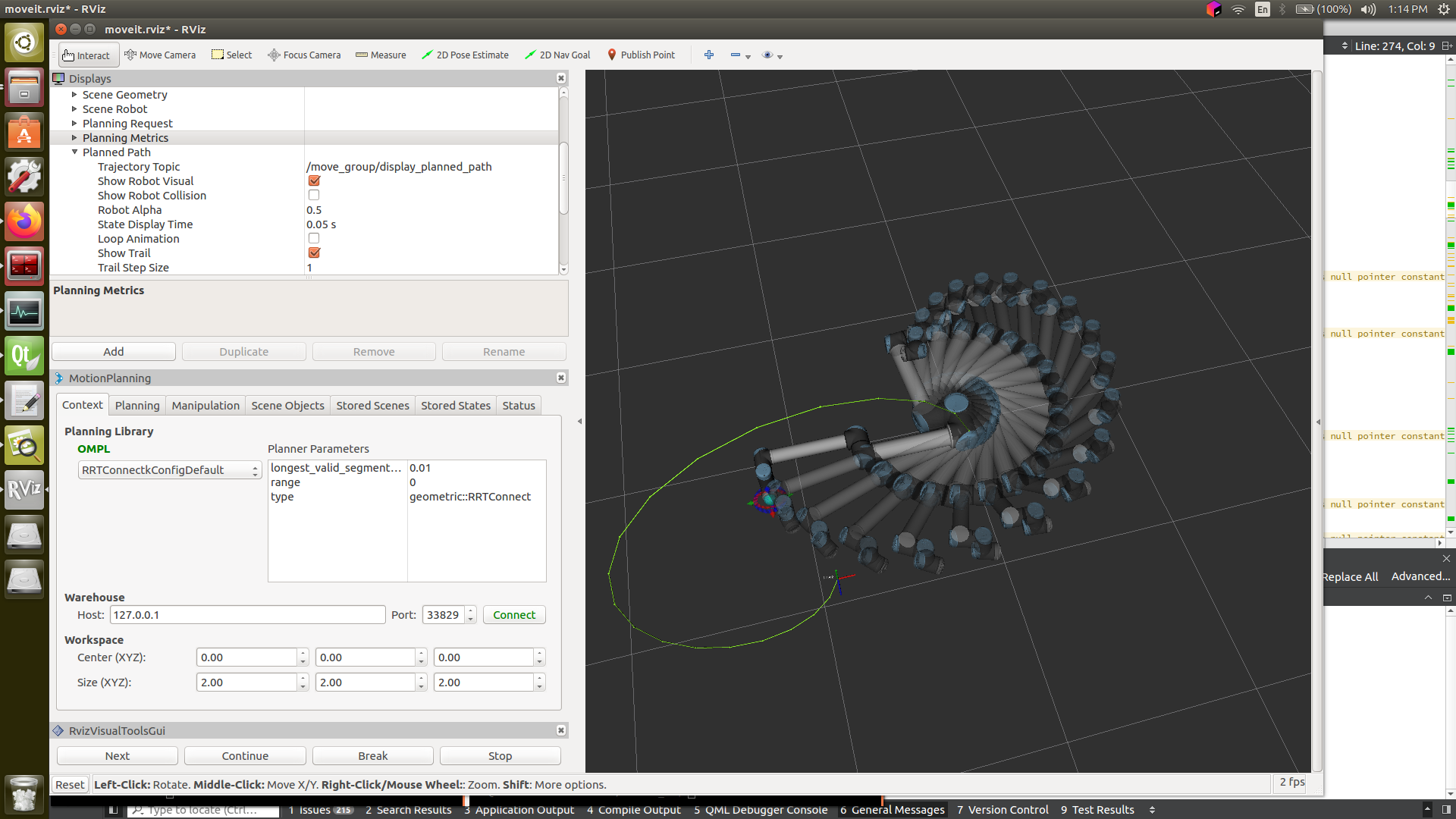
Task: Close the RvizVisualToolsGui panel
Action: (561, 730)
